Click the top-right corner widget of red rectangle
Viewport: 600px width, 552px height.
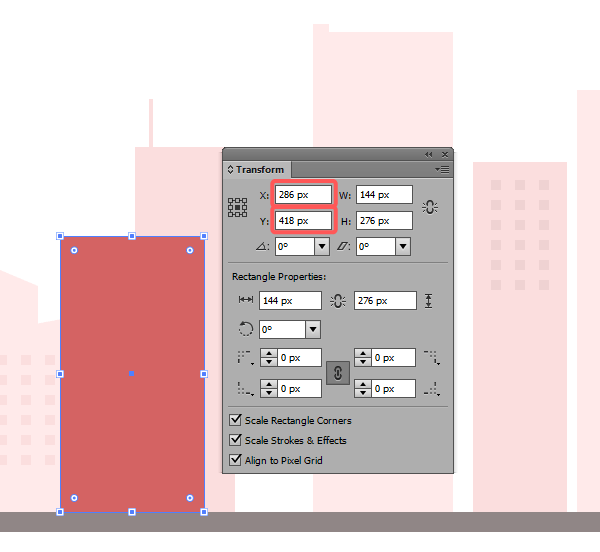click(x=190, y=250)
